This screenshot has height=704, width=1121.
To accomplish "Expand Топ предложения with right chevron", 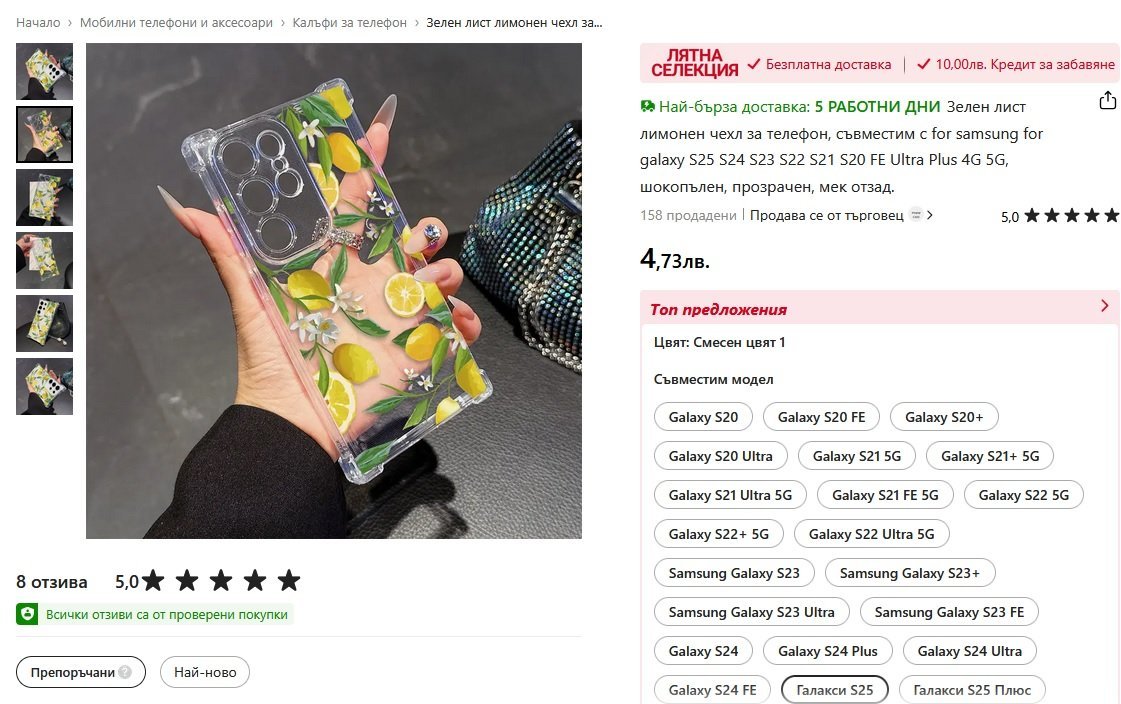I will (1105, 306).
